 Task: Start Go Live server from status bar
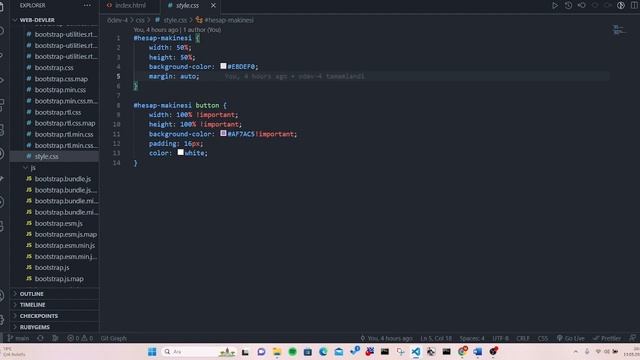[x=571, y=338]
